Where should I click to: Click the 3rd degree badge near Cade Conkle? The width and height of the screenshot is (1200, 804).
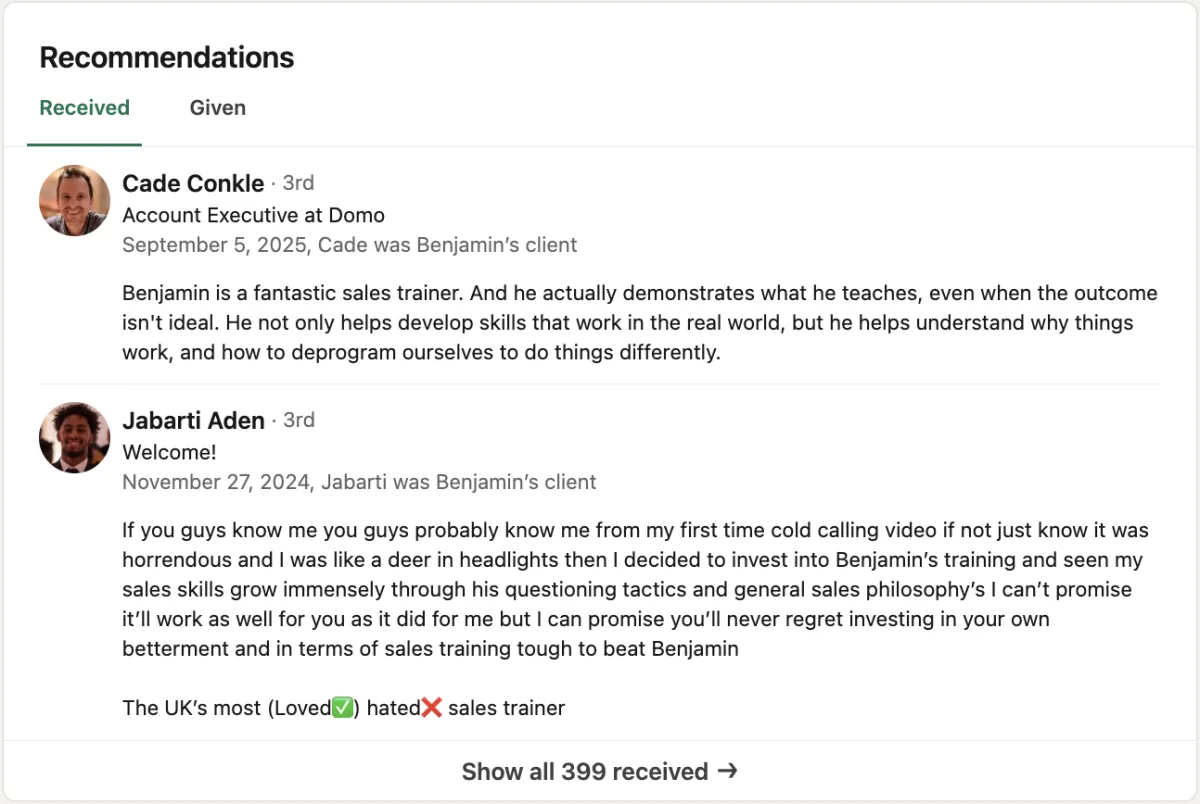[x=298, y=183]
